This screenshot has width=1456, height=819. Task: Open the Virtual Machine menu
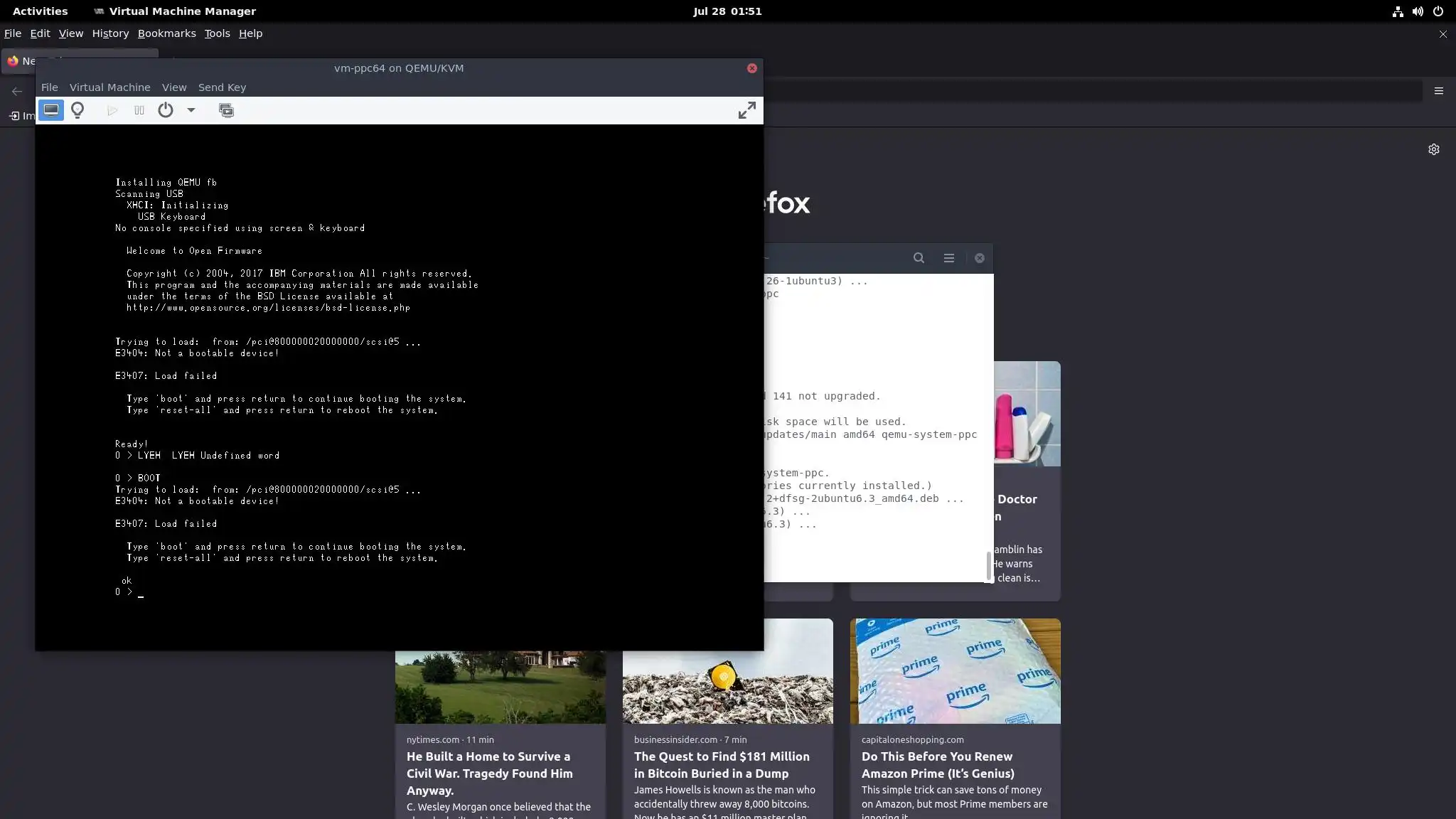[109, 87]
